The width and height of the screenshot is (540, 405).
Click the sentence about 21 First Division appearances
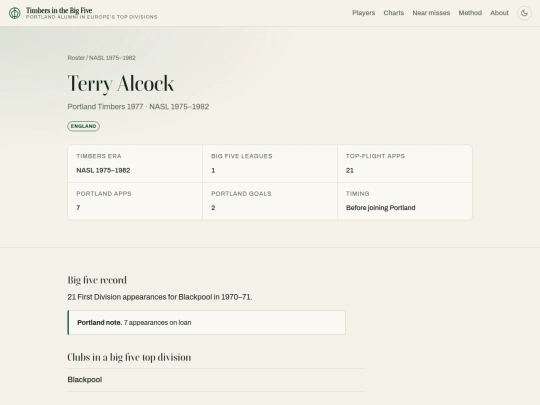pos(160,297)
